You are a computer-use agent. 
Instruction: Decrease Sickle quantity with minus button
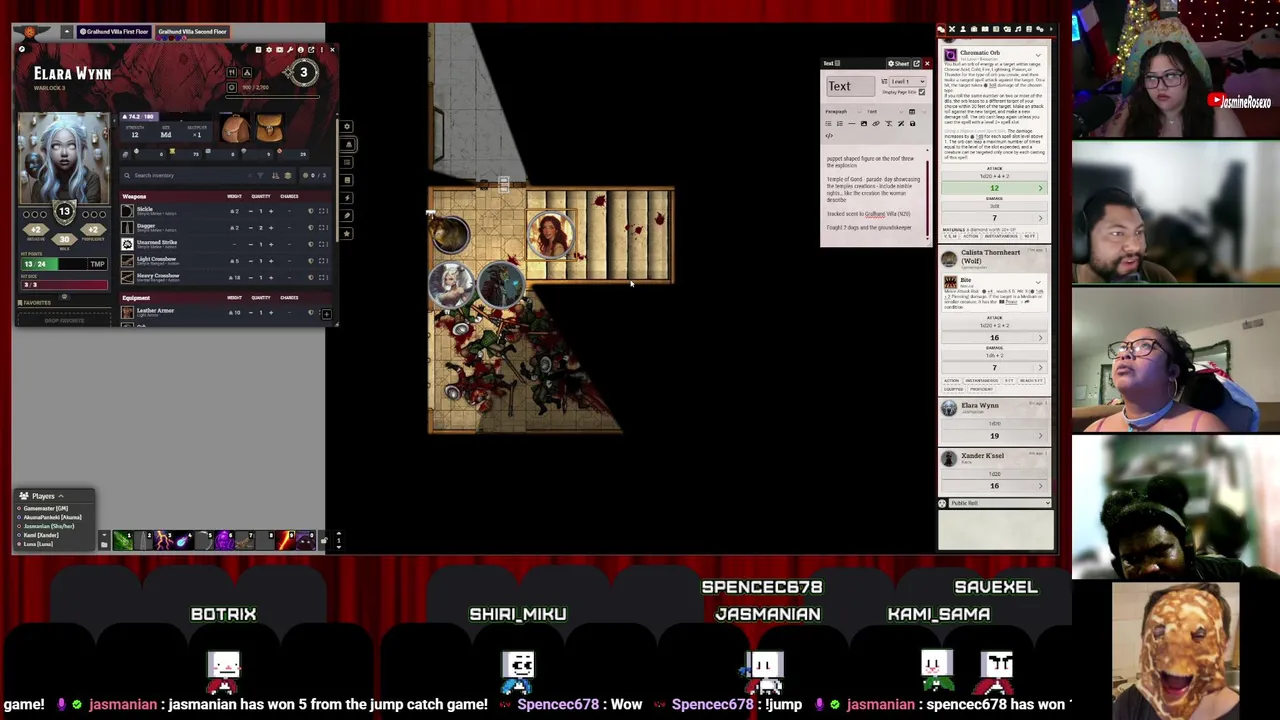(251, 211)
